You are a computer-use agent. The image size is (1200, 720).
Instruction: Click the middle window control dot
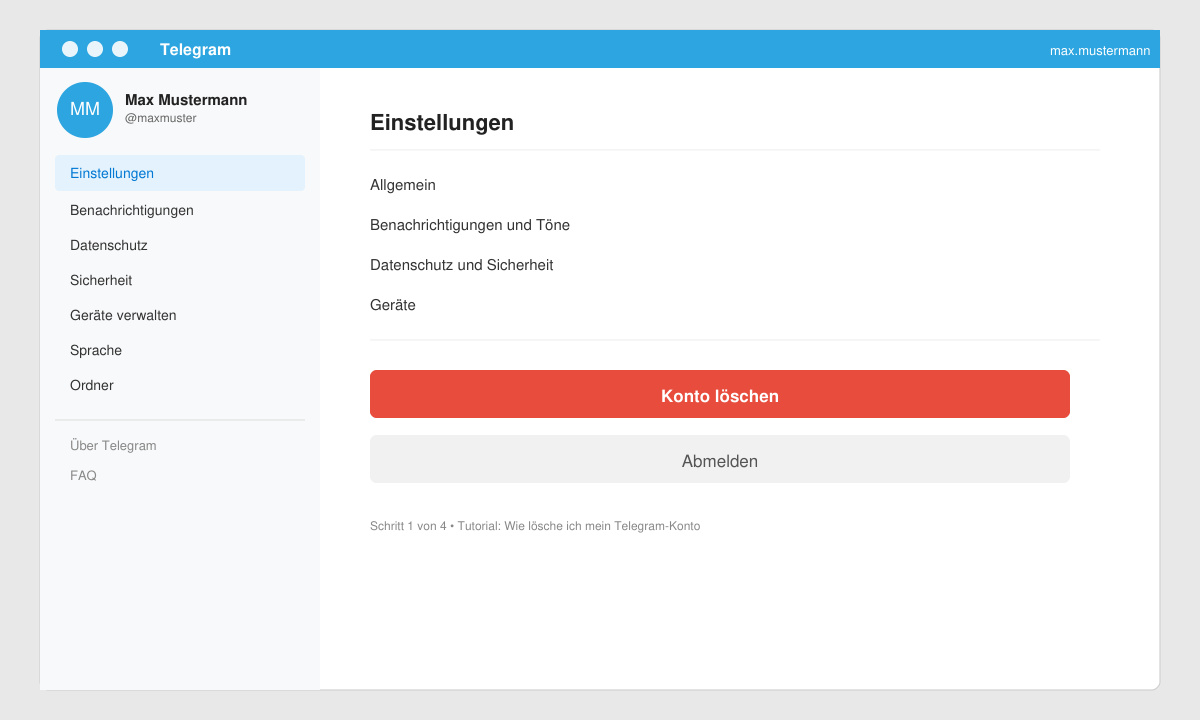[95, 49]
